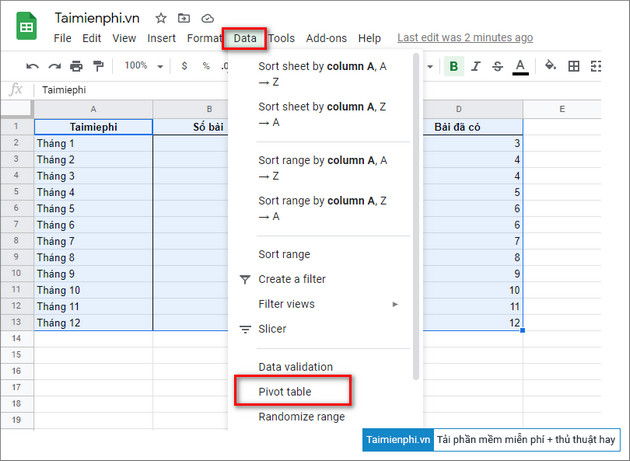Click header cell 'Số bài'
Image resolution: width=630 pixels, height=461 pixels.
pyautogui.click(x=191, y=127)
